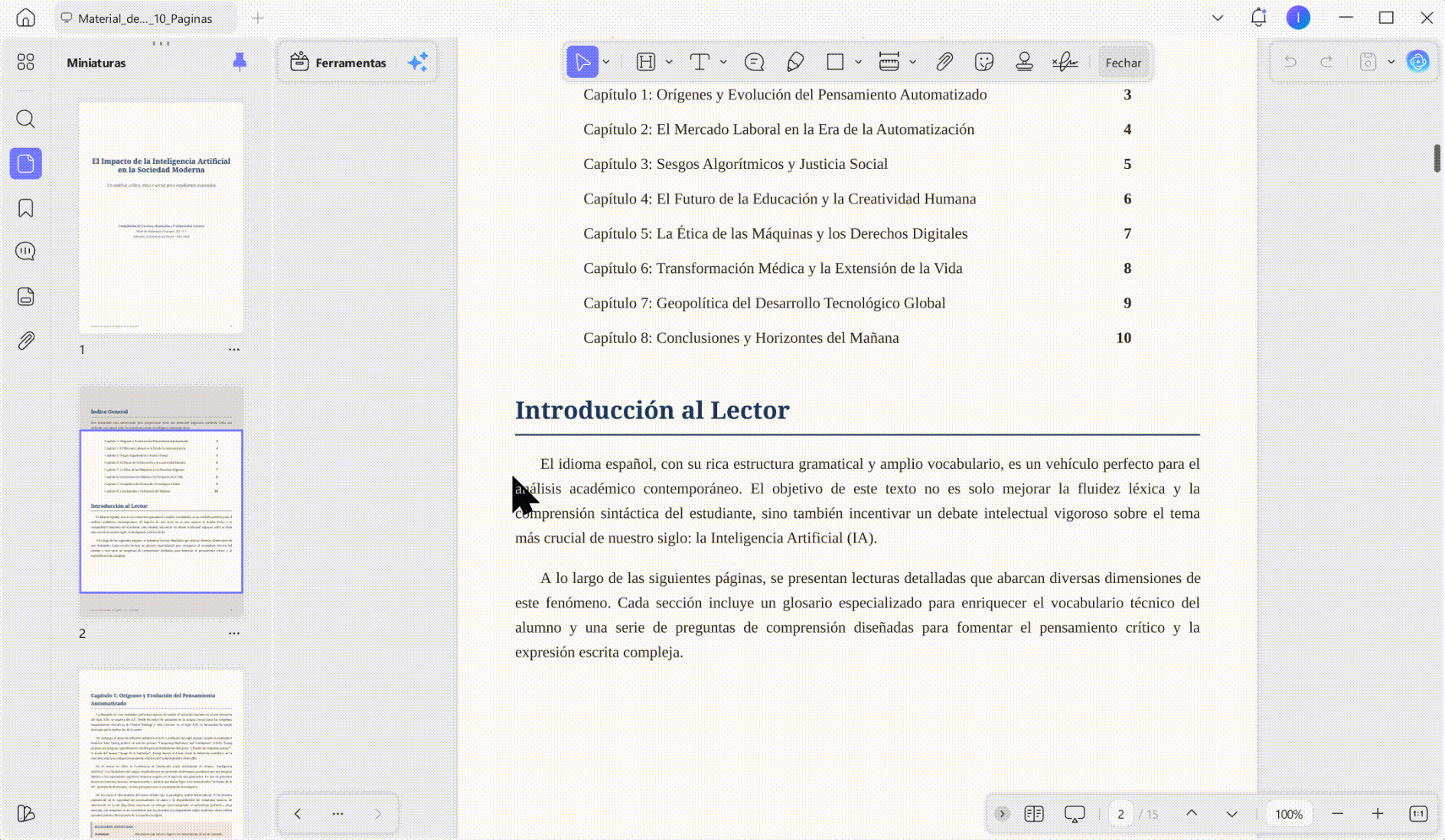
Task: Select the text box tool
Action: coord(700,62)
